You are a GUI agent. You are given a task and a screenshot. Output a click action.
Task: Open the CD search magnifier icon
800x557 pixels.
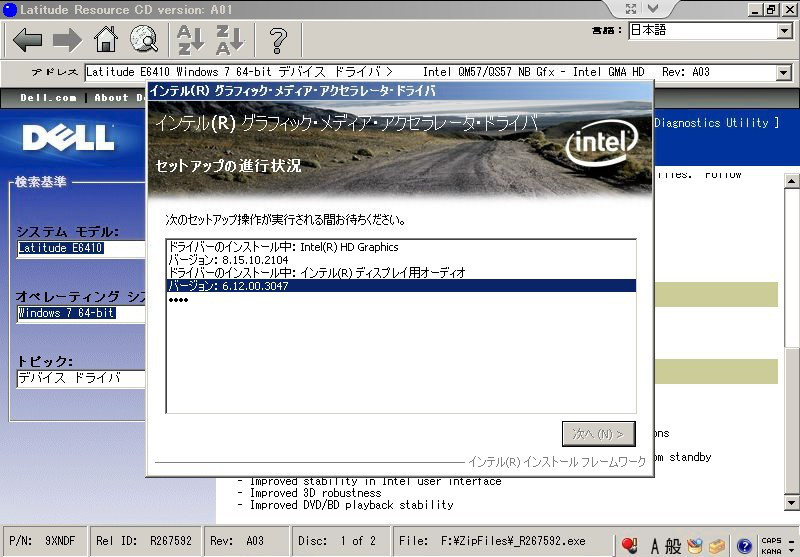[144, 39]
